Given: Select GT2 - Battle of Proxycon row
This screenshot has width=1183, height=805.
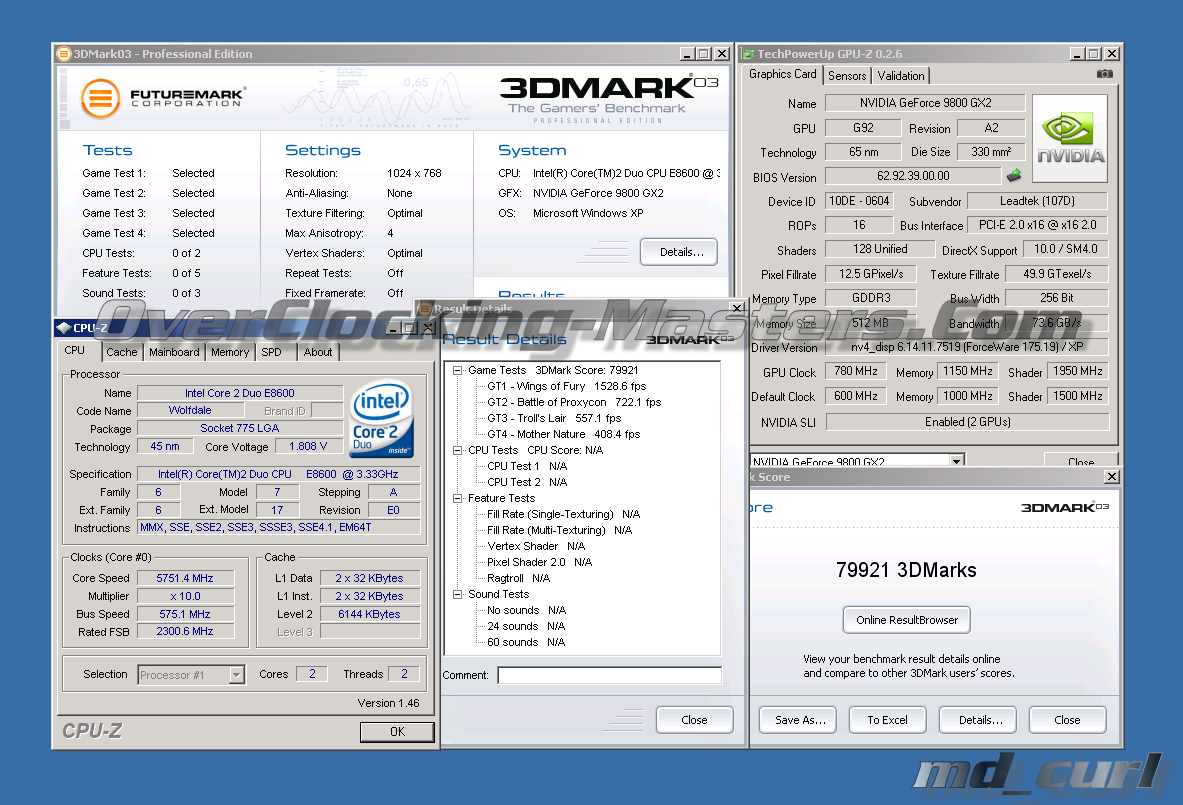Looking at the screenshot, I should 574,402.
